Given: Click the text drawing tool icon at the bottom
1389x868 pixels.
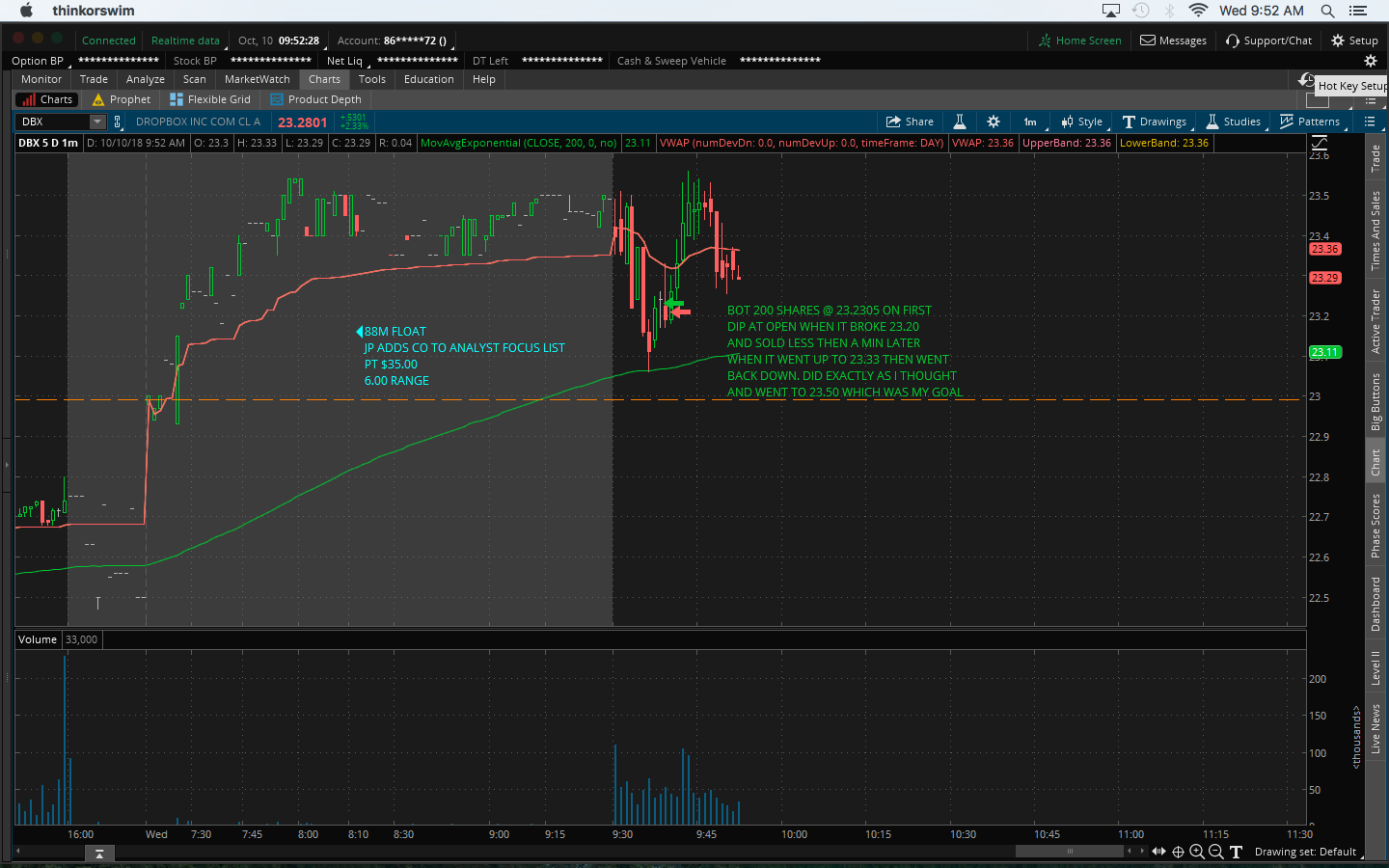Looking at the screenshot, I should pyautogui.click(x=1236, y=852).
